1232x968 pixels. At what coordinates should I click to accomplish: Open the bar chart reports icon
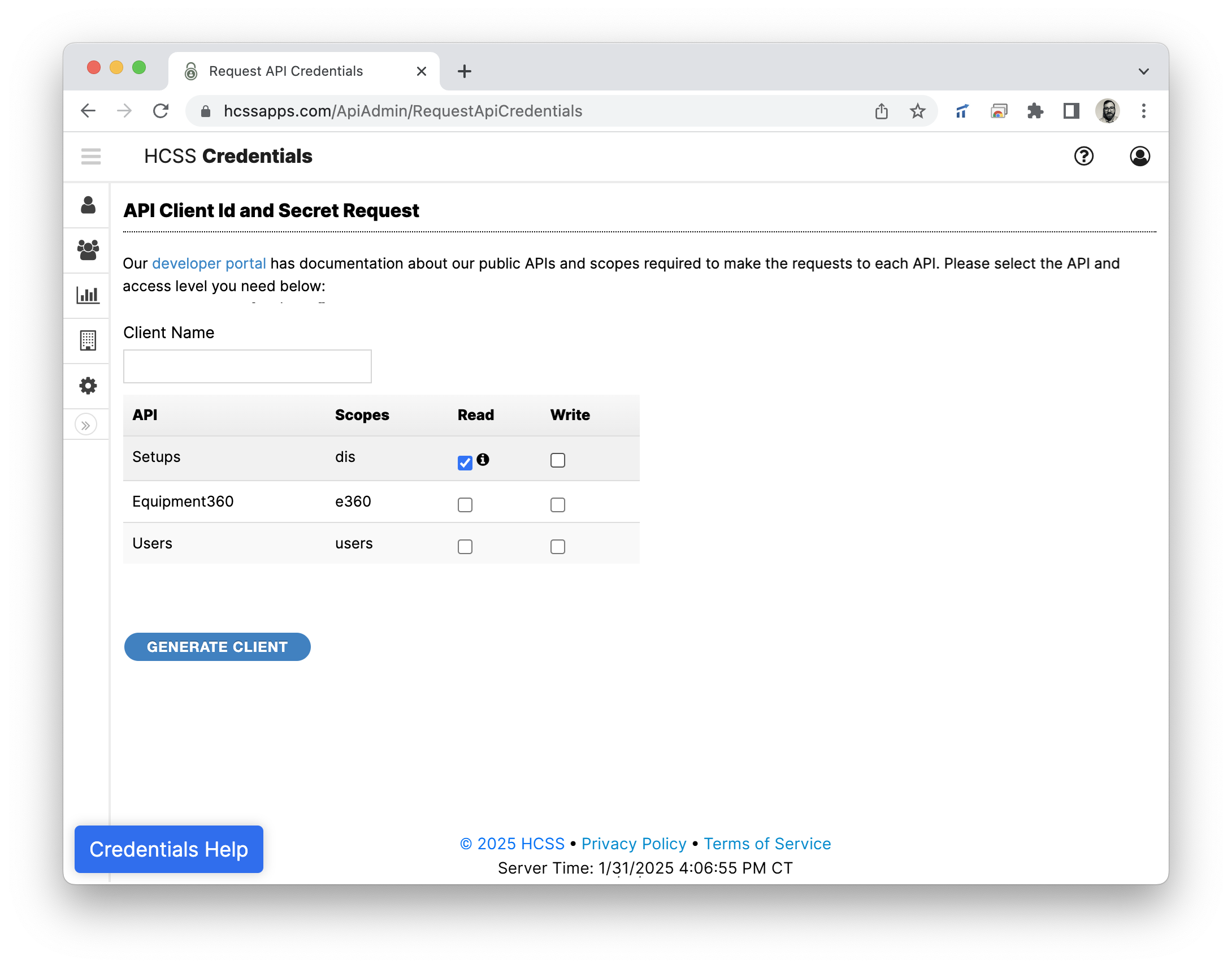pos(88,295)
